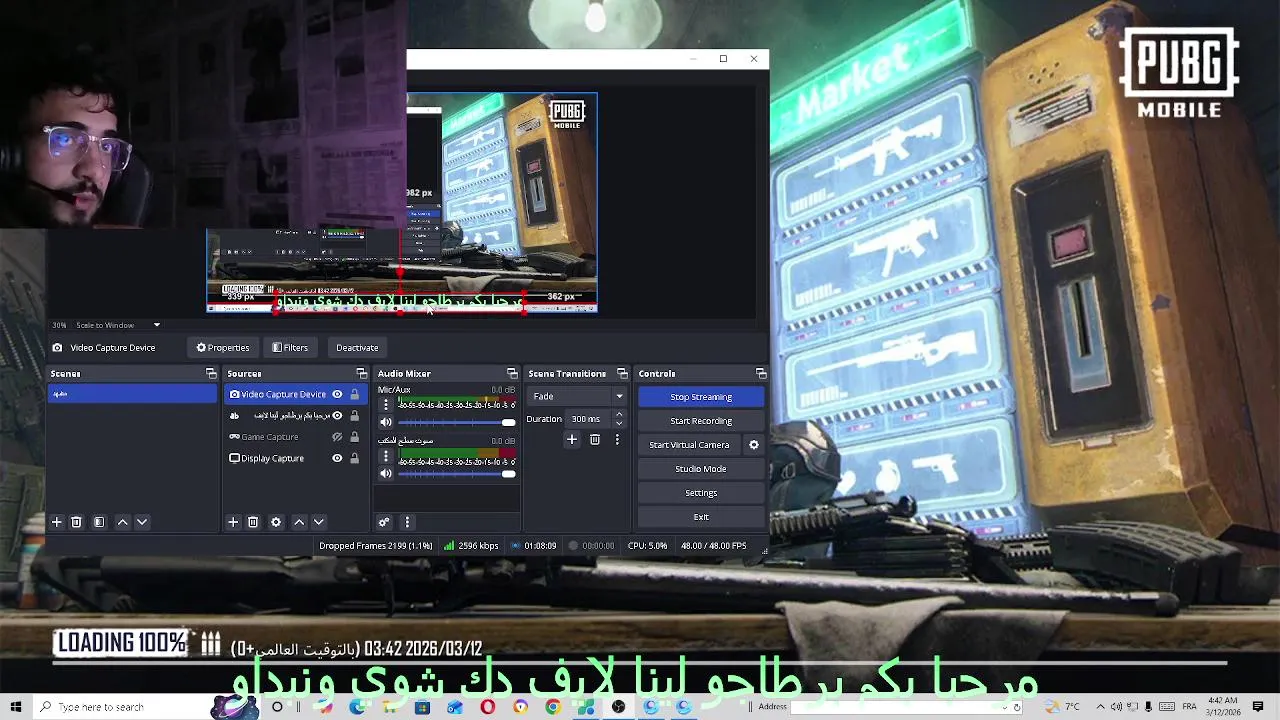1280x720 pixels.
Task: Undock the Audio Mixer panel
Action: 512,374
